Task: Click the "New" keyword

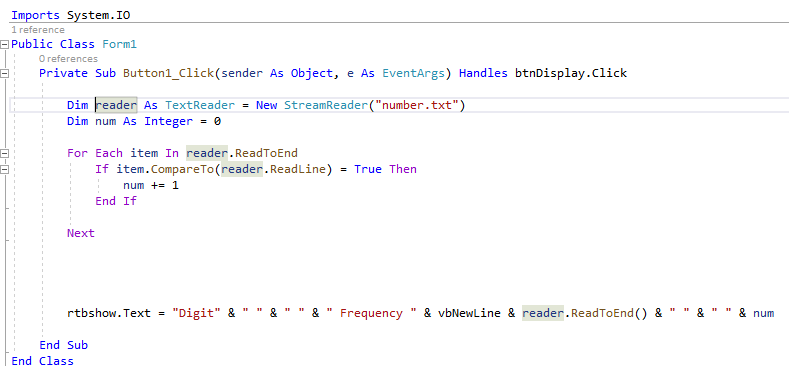Action: pos(266,105)
